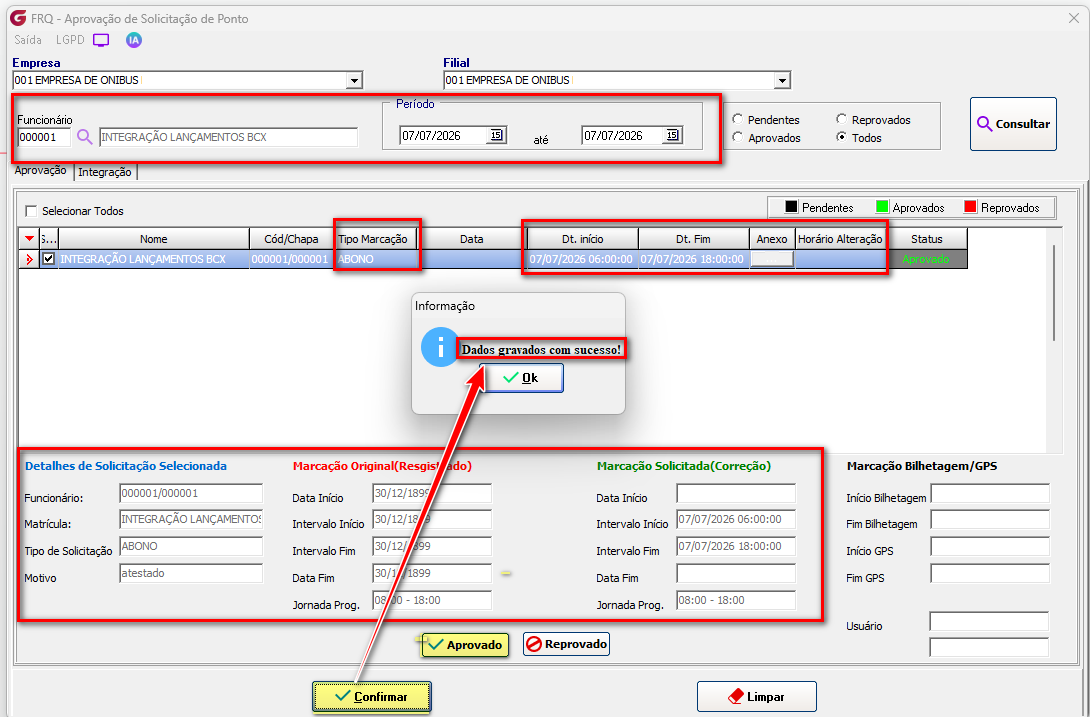Select the Pendentes radio button
Viewport: 1090px width, 717px height.
pyautogui.click(x=738, y=119)
